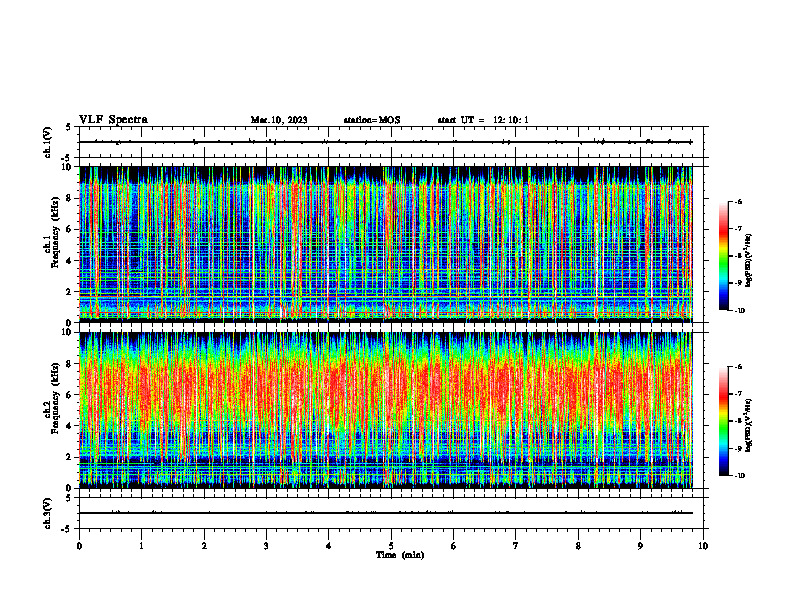The width and height of the screenshot is (792, 612).
Task: Click the start UT time label
Action: 483,120
